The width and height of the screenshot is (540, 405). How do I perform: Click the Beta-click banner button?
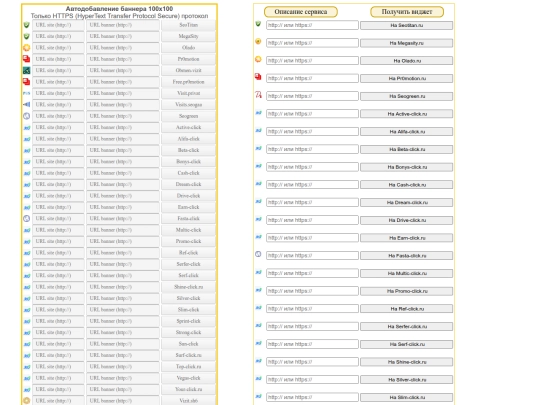coord(188,150)
